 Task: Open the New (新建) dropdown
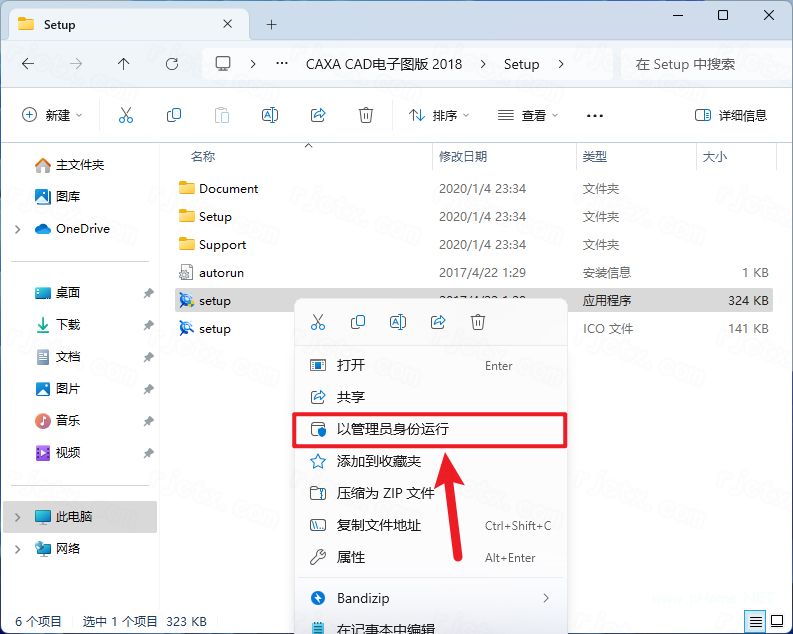[52, 115]
